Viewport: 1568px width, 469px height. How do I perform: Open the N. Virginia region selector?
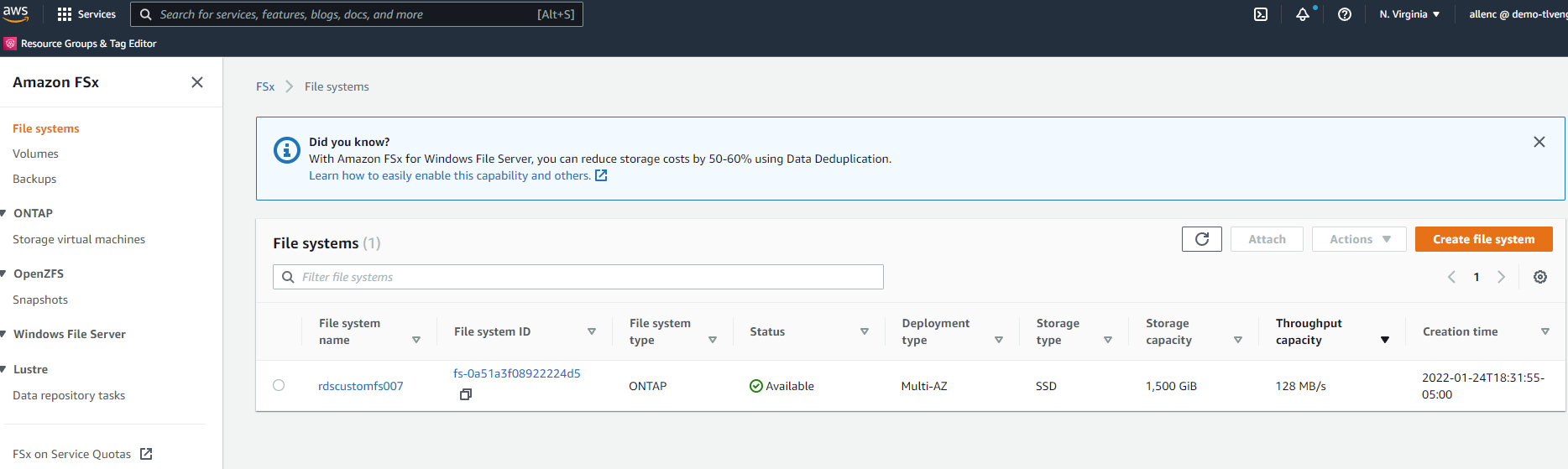click(1409, 14)
